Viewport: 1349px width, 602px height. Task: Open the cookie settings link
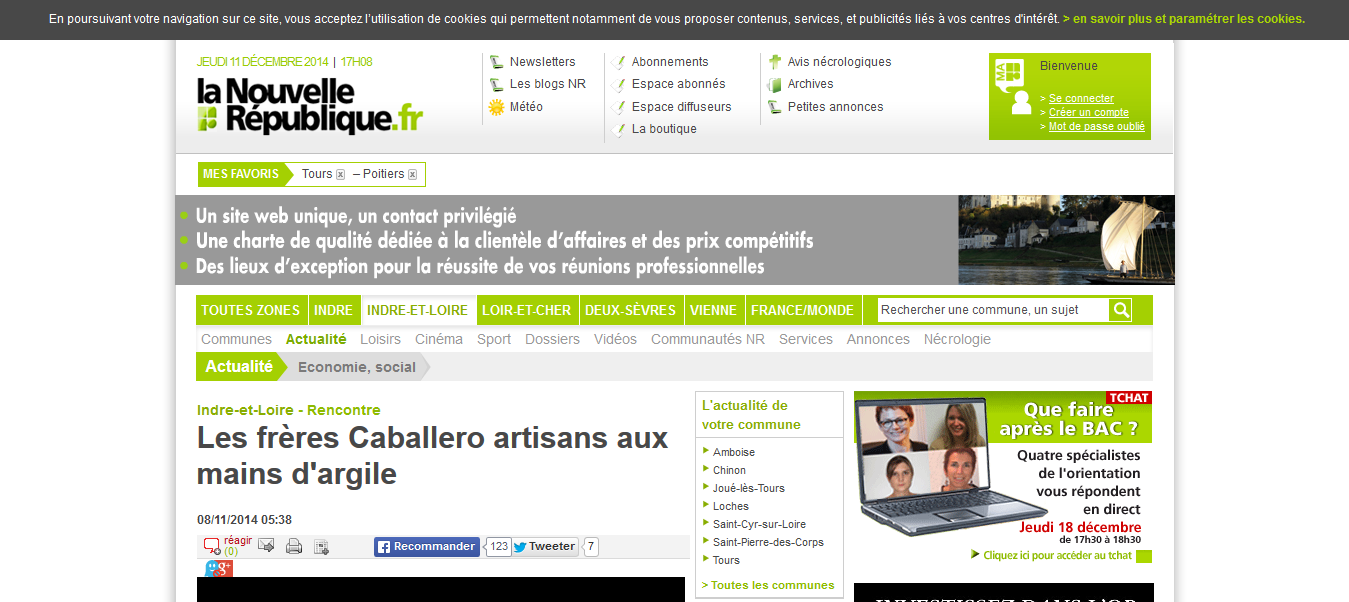tap(1183, 19)
